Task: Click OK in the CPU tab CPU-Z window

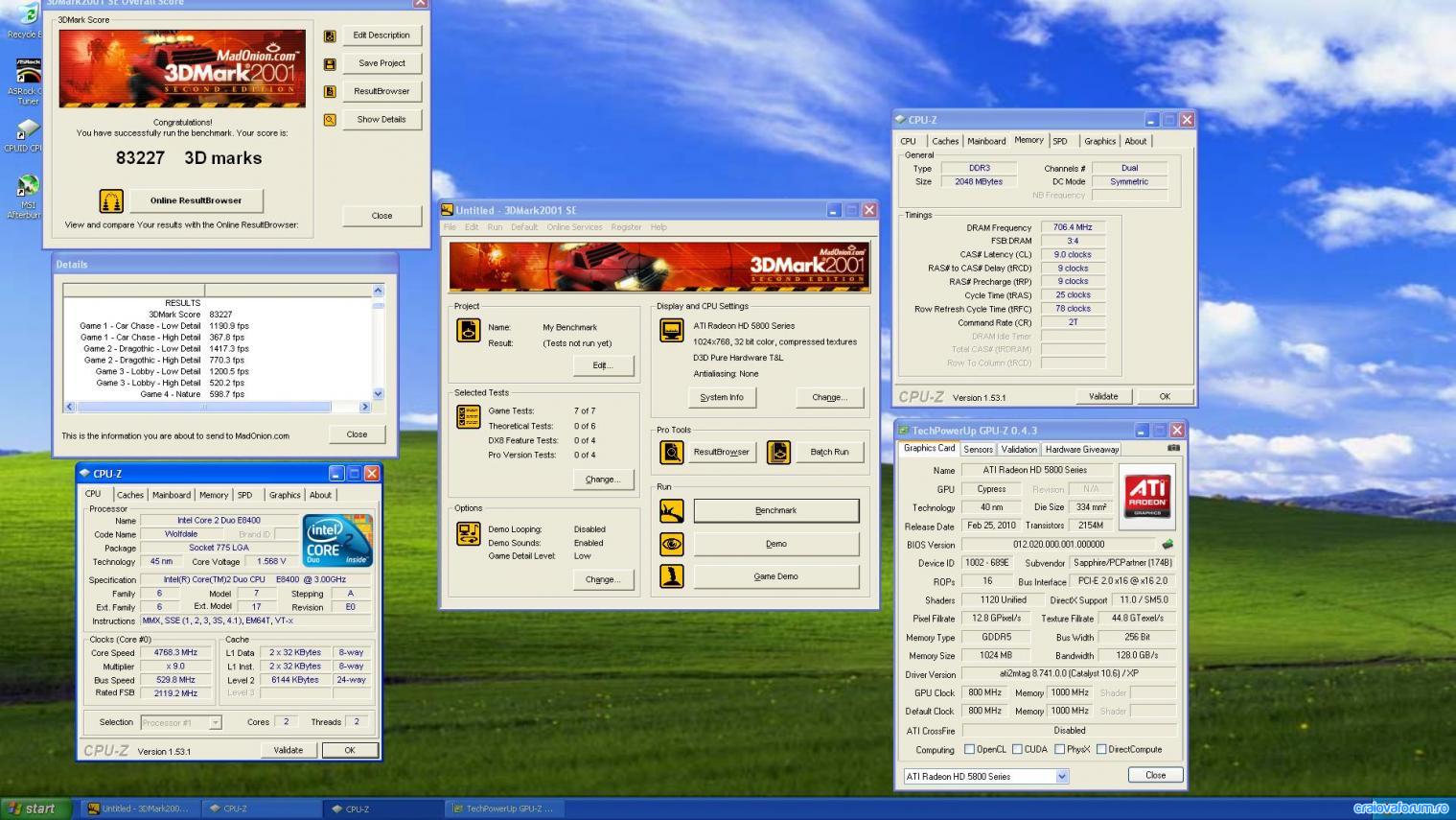Action: [350, 750]
